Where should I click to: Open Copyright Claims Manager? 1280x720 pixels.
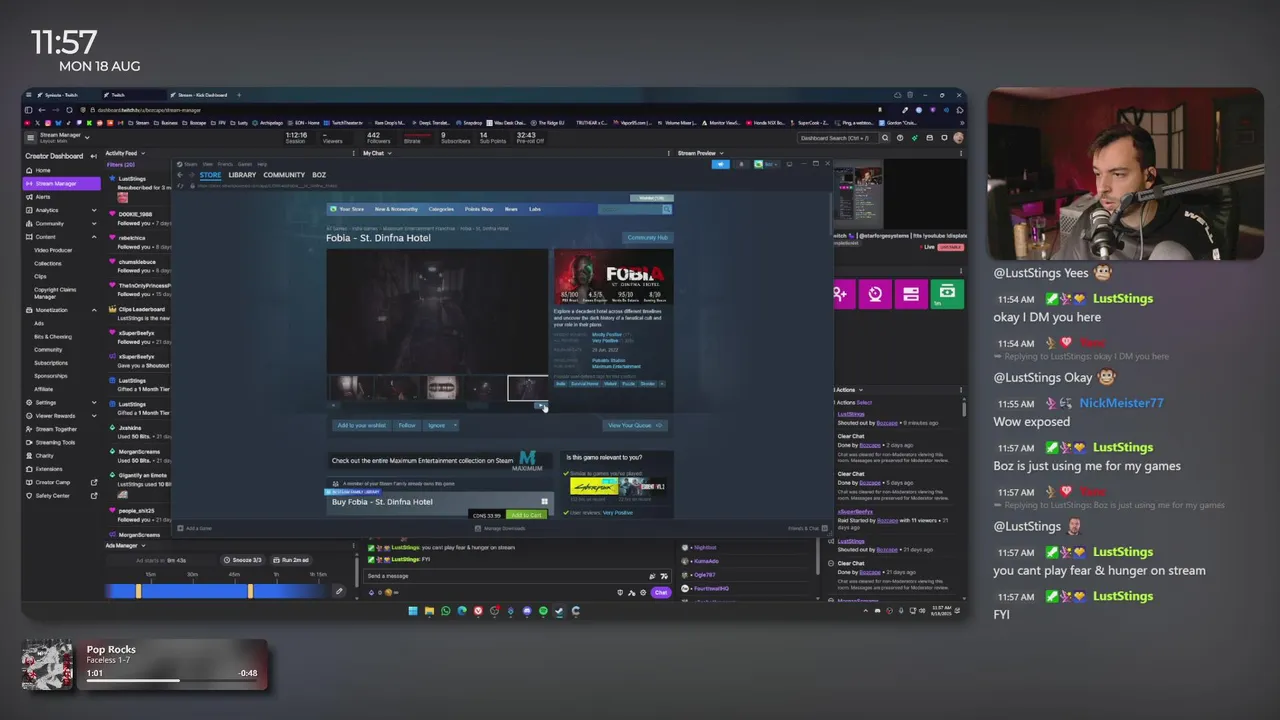55,293
